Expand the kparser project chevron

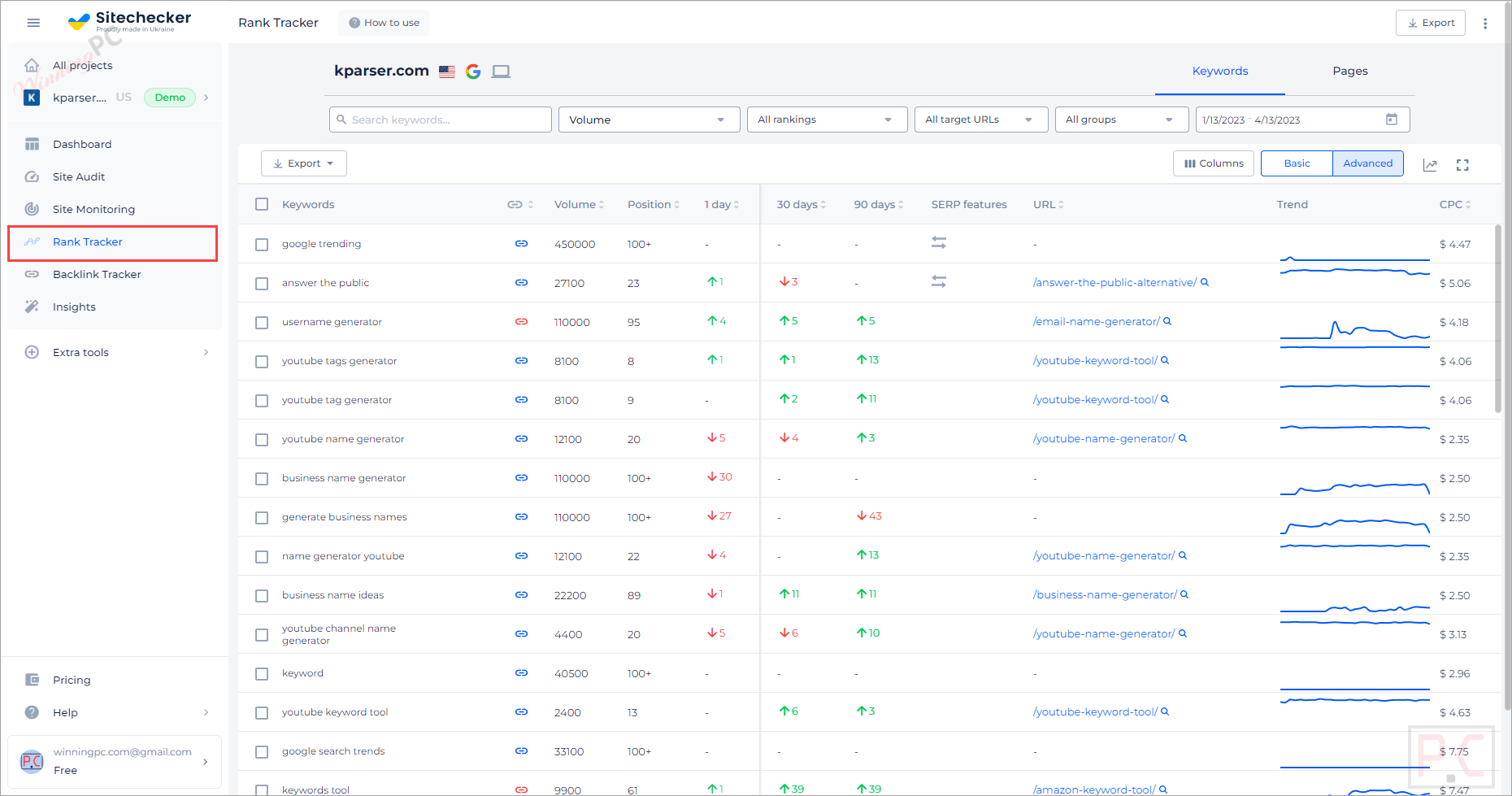point(206,98)
